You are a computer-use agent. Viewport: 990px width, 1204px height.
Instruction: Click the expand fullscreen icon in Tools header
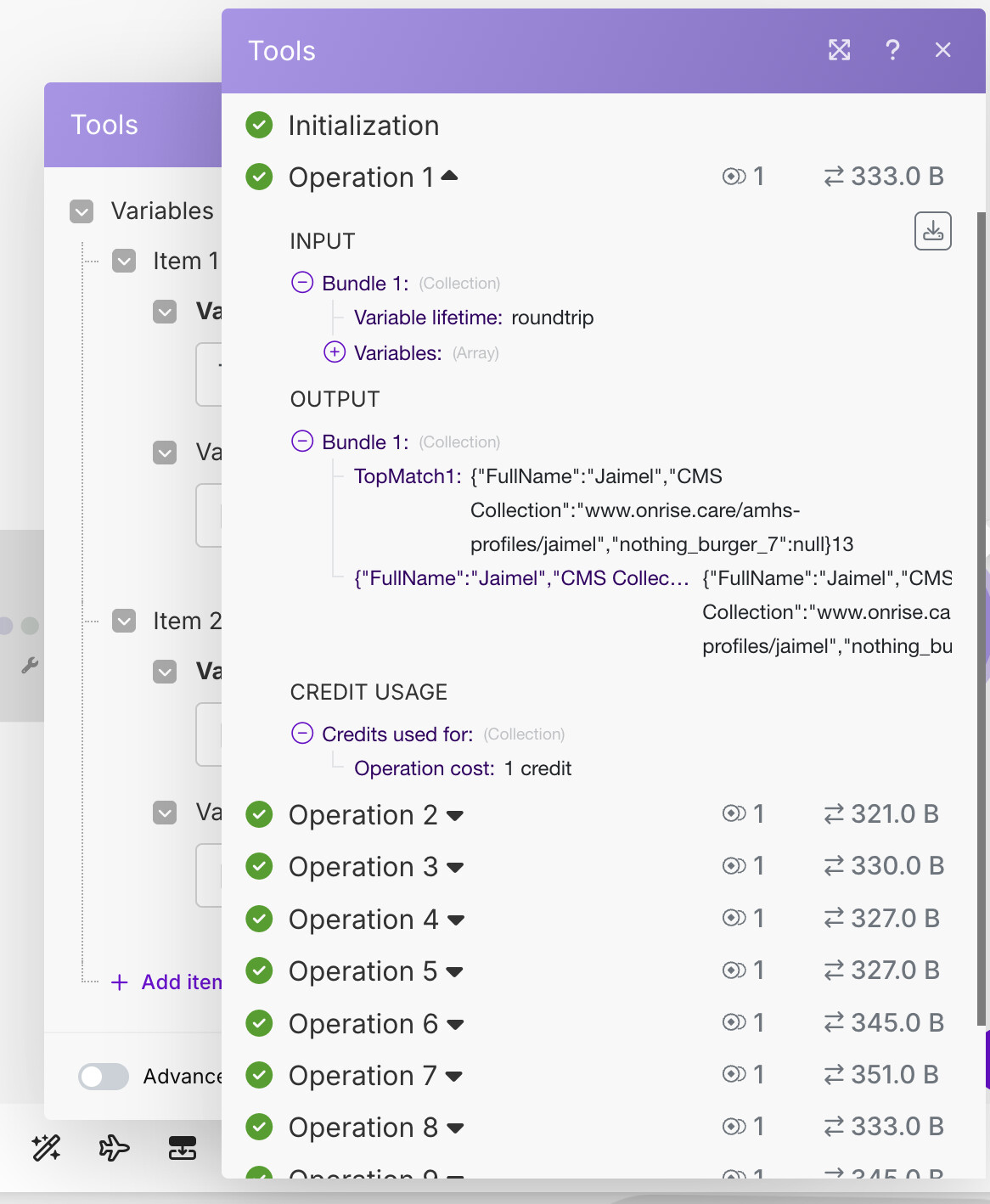839,50
